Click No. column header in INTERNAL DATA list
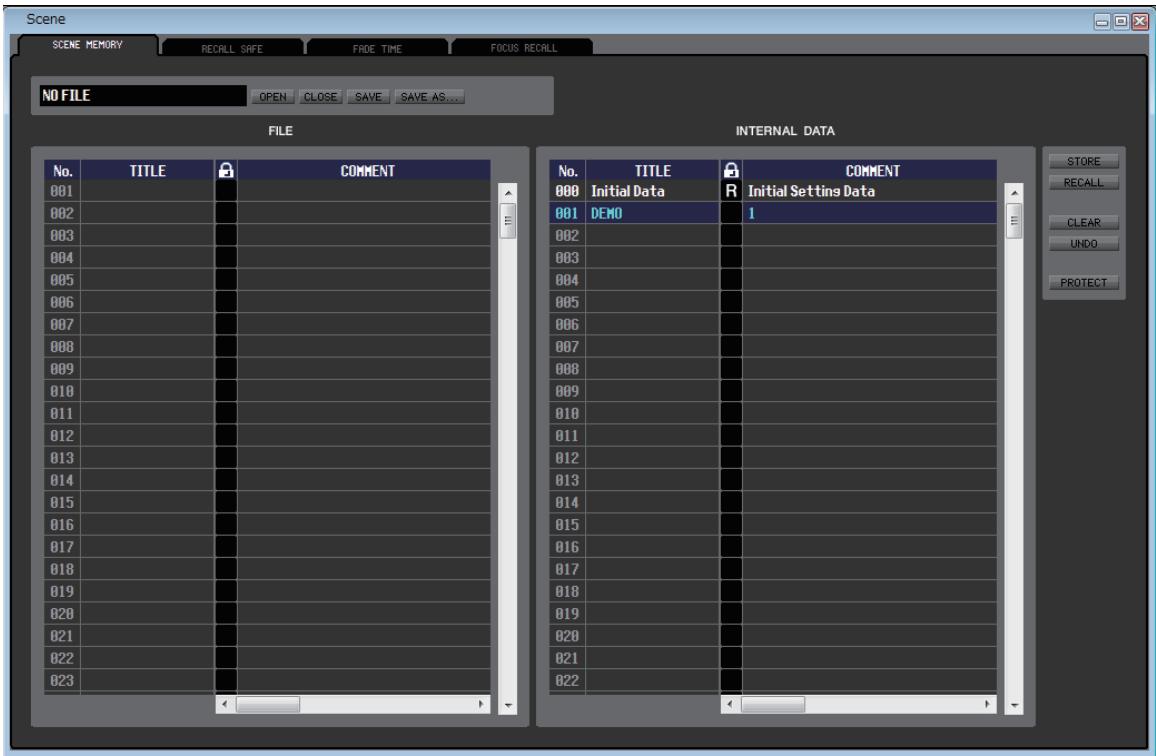 (568, 170)
